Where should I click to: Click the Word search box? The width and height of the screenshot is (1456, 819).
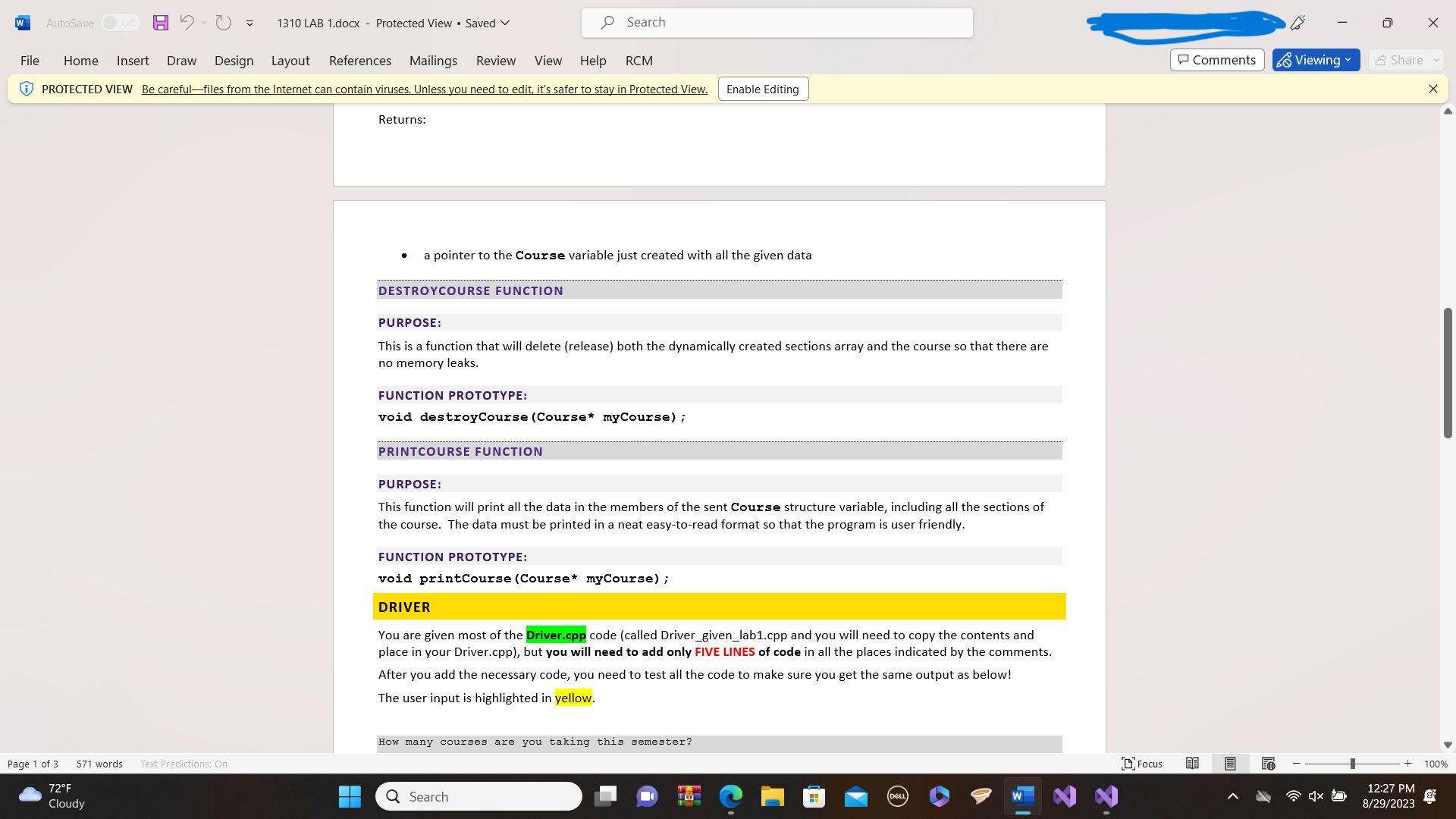[x=777, y=23]
